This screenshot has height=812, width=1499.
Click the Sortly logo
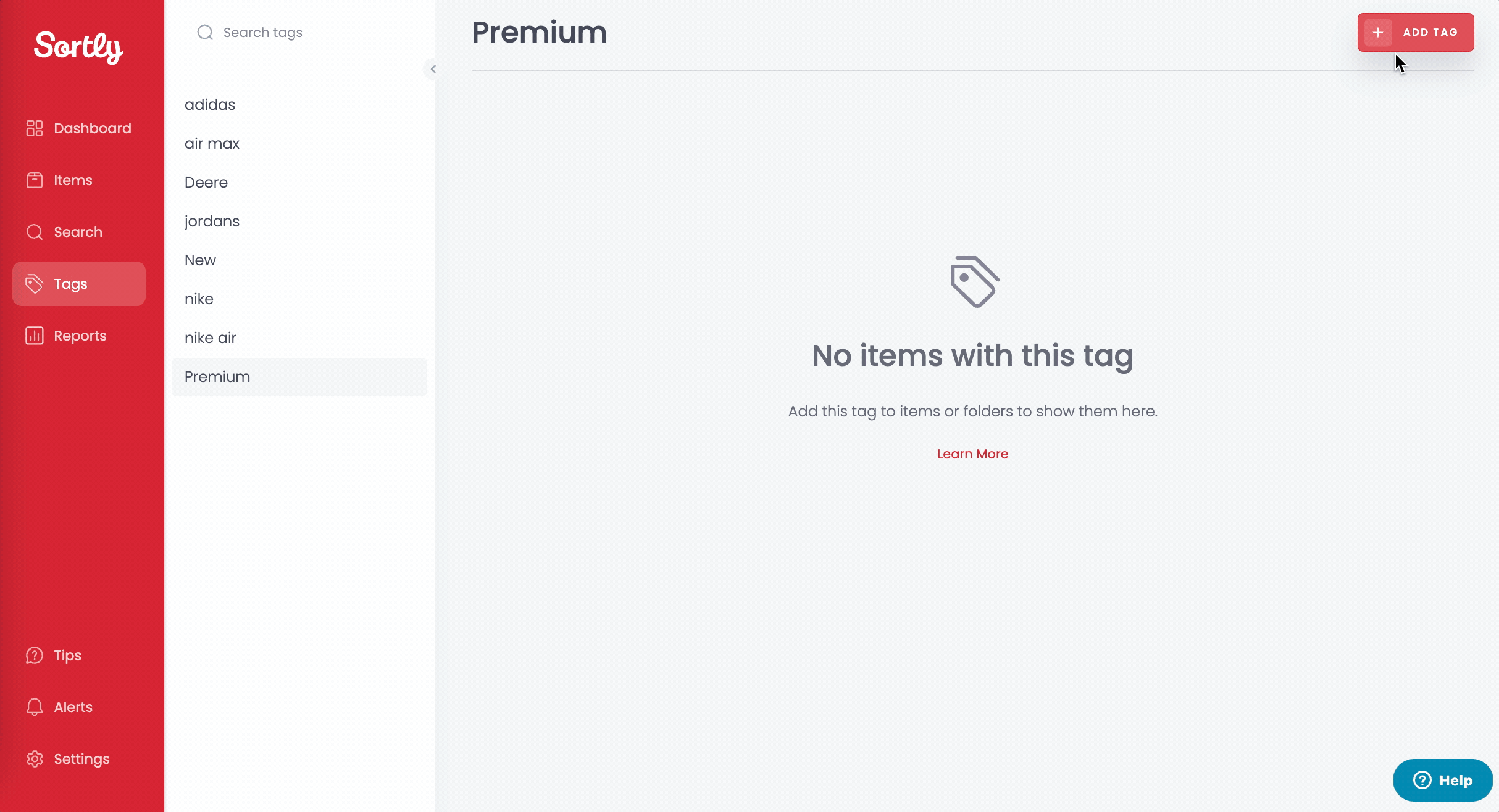point(78,47)
